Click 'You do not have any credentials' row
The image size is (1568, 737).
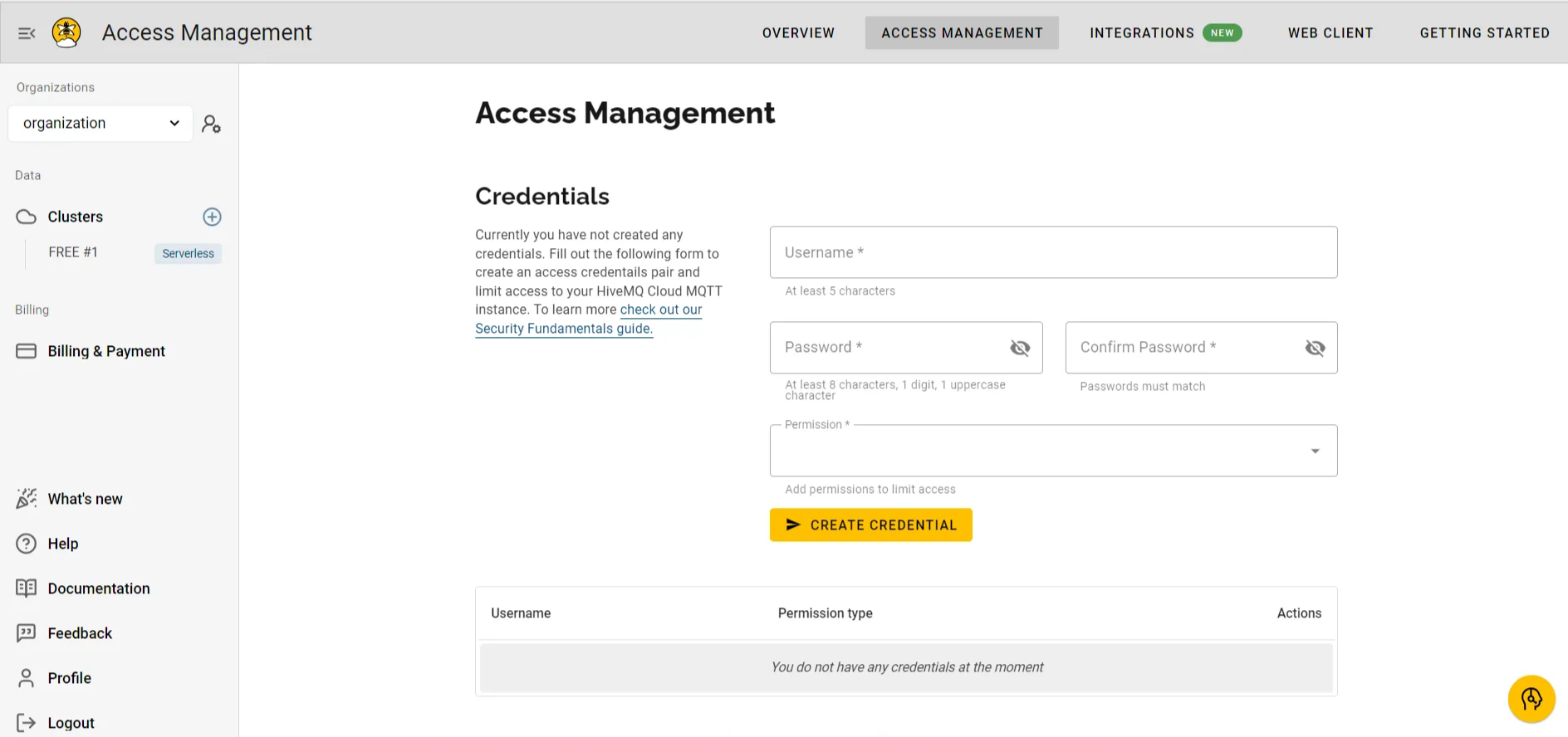(x=906, y=667)
